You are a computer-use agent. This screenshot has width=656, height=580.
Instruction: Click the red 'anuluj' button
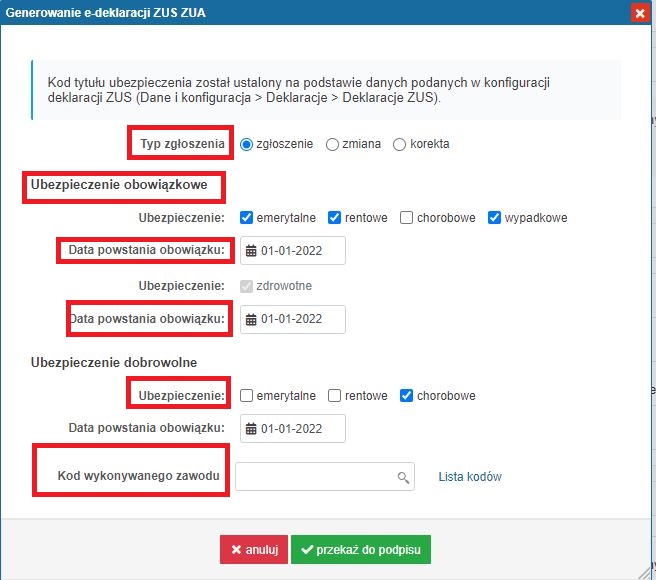point(254,549)
